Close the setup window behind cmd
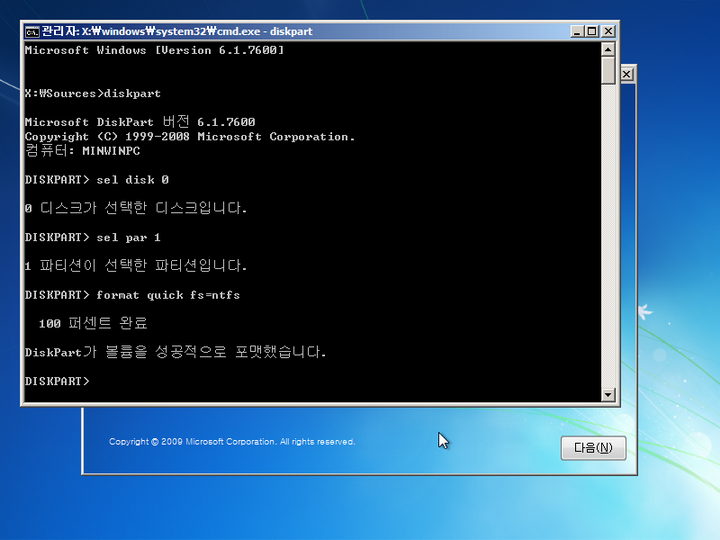The width and height of the screenshot is (720, 540). click(x=627, y=74)
